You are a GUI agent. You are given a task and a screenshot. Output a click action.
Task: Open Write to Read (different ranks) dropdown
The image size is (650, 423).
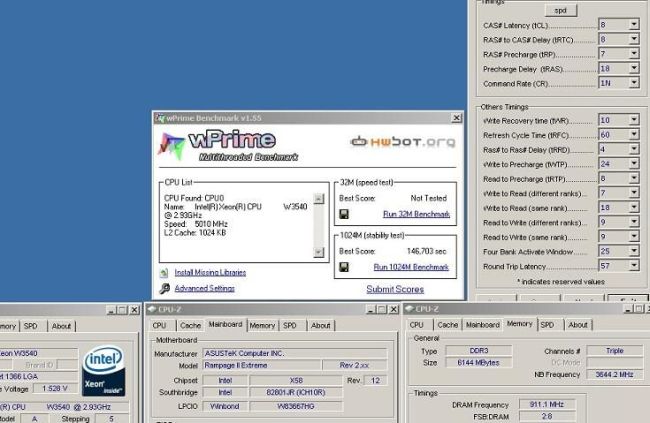[634, 193]
